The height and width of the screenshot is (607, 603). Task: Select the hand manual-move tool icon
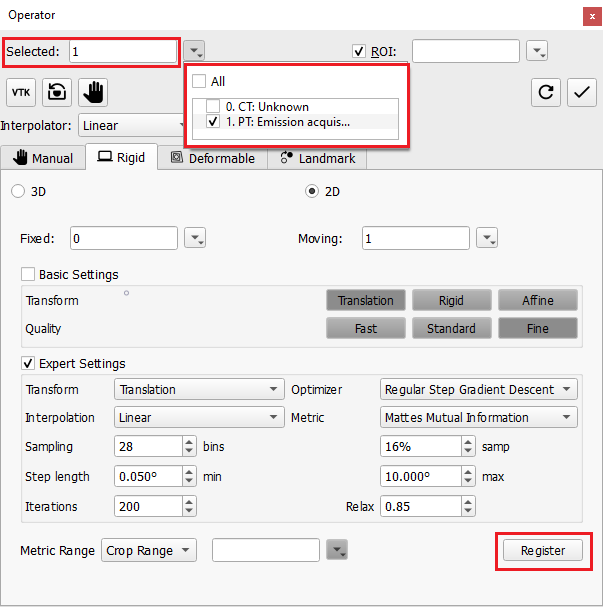coord(93,93)
